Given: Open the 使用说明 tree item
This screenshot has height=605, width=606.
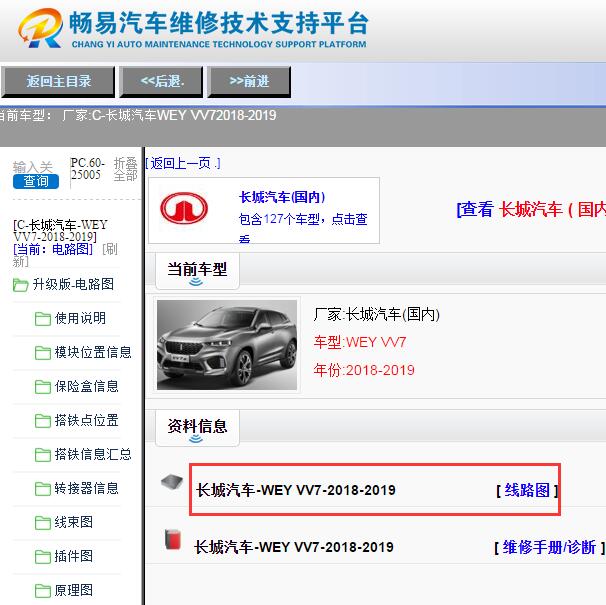Looking at the screenshot, I should click(x=80, y=319).
